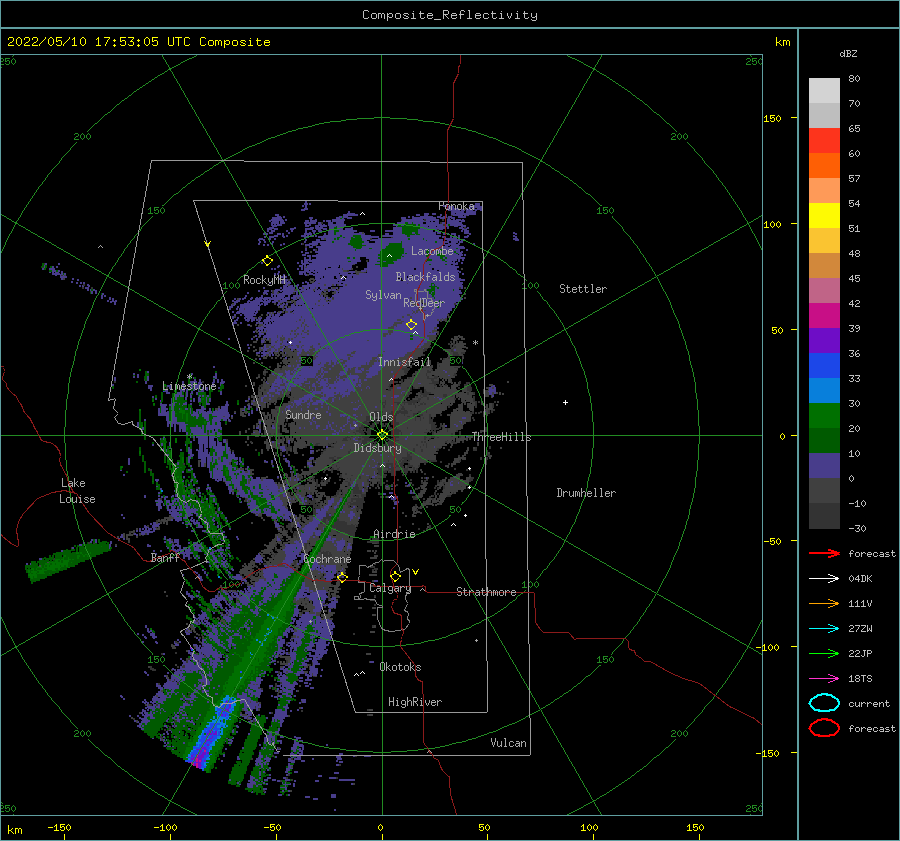The width and height of the screenshot is (900, 841).
Task: Click the Sylvan label
Action: pos(383,295)
